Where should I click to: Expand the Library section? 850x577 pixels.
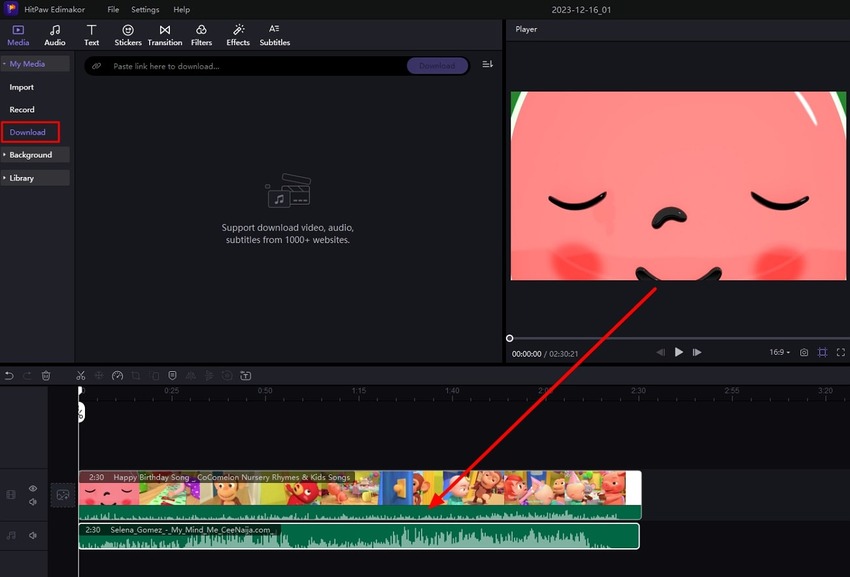(35, 178)
